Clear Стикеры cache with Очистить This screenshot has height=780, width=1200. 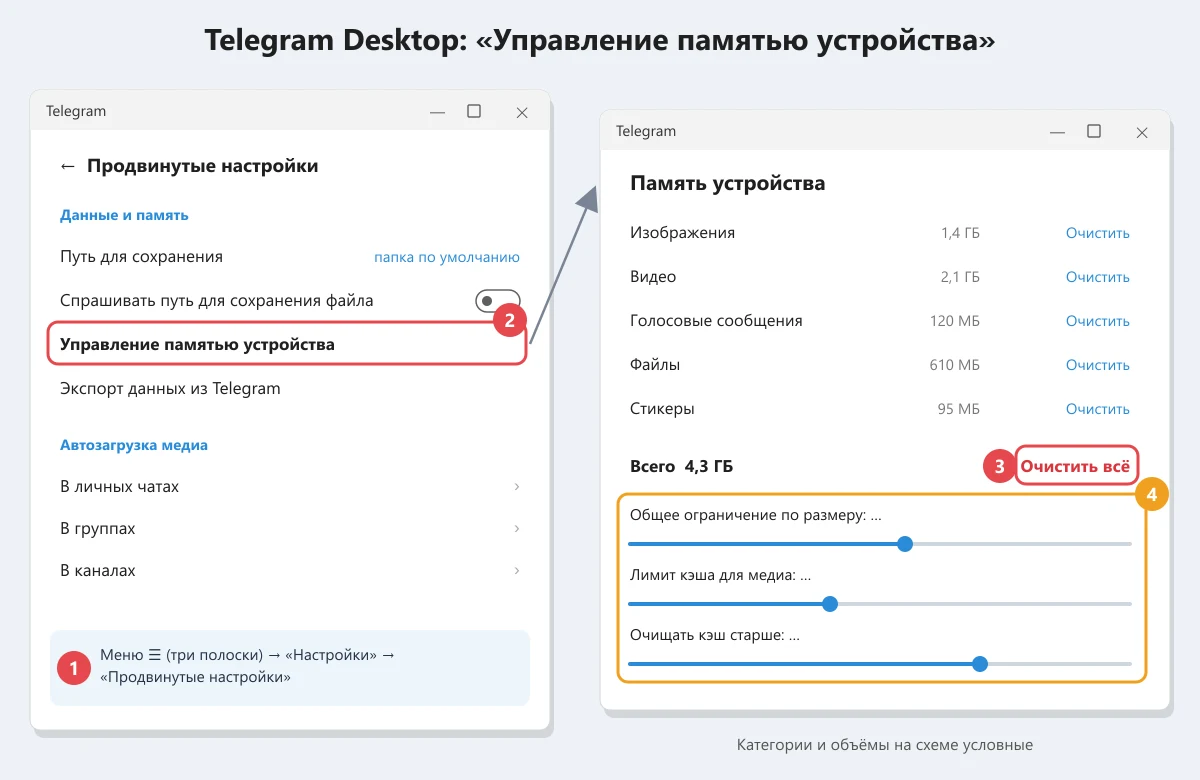1097,409
